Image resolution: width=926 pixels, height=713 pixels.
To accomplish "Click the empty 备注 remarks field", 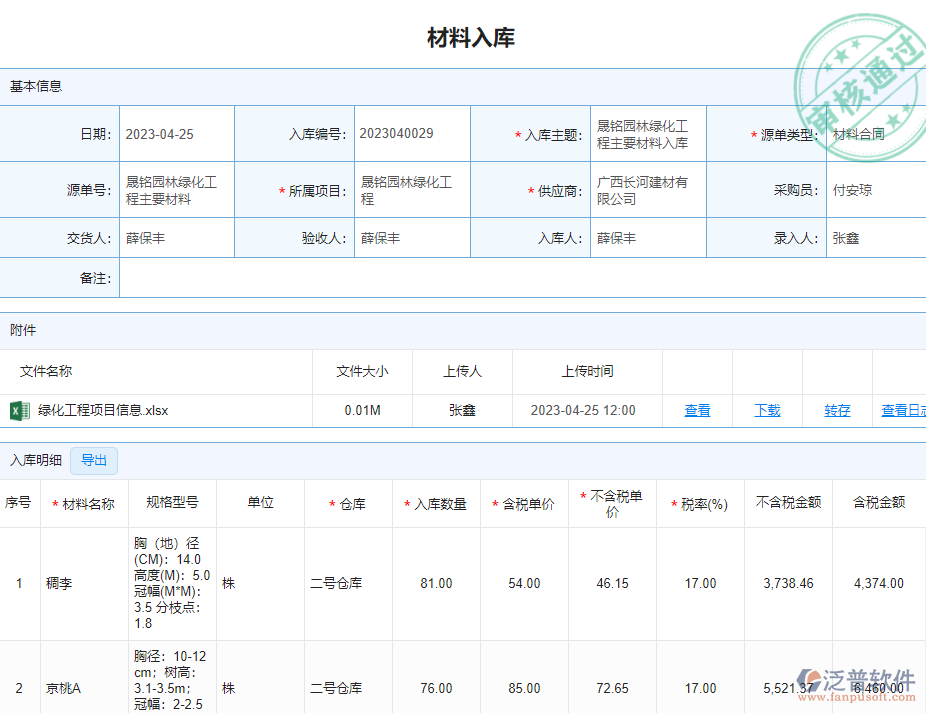I will pyautogui.click(x=520, y=278).
